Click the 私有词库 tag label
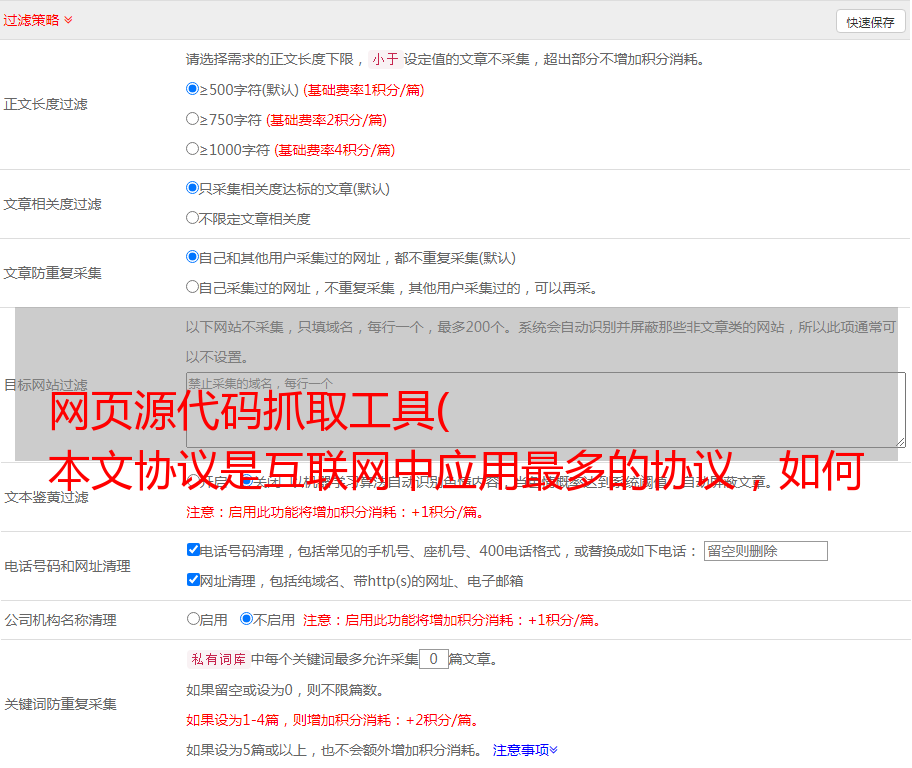 click(216, 659)
